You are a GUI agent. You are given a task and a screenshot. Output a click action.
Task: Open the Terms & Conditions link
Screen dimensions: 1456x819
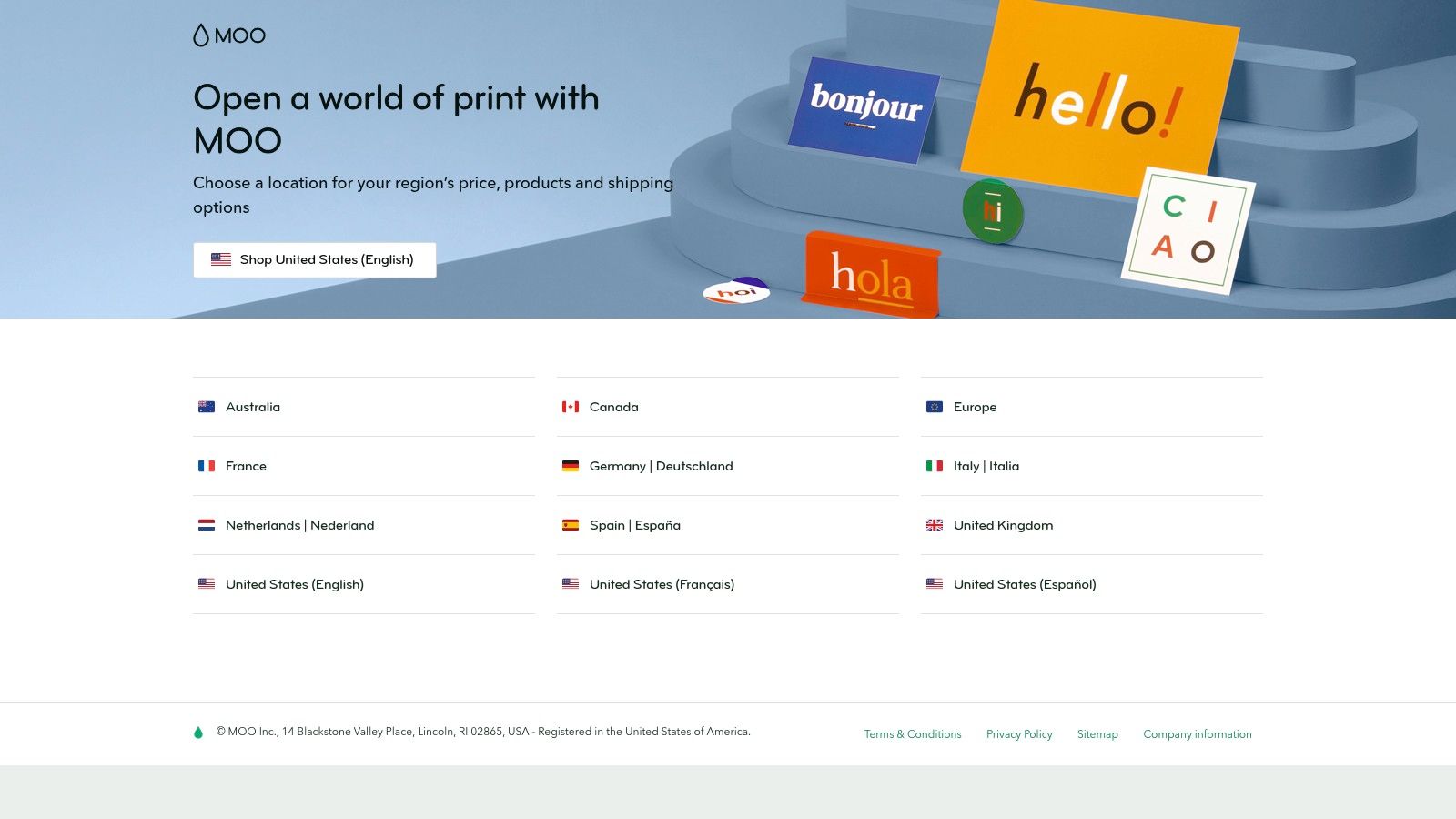click(912, 734)
